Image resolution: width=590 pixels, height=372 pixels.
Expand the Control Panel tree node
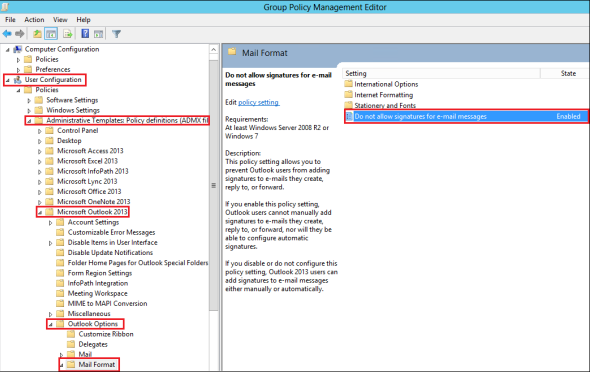click(x=40, y=131)
